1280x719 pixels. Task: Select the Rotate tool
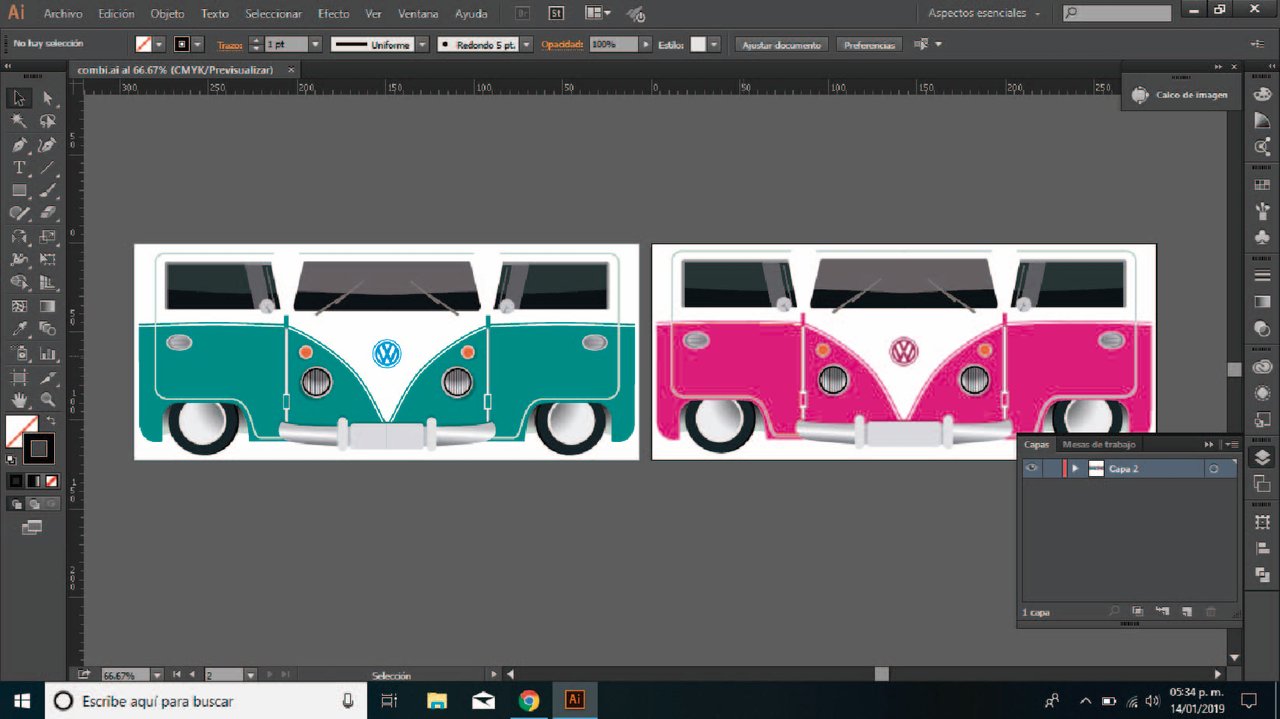point(19,236)
